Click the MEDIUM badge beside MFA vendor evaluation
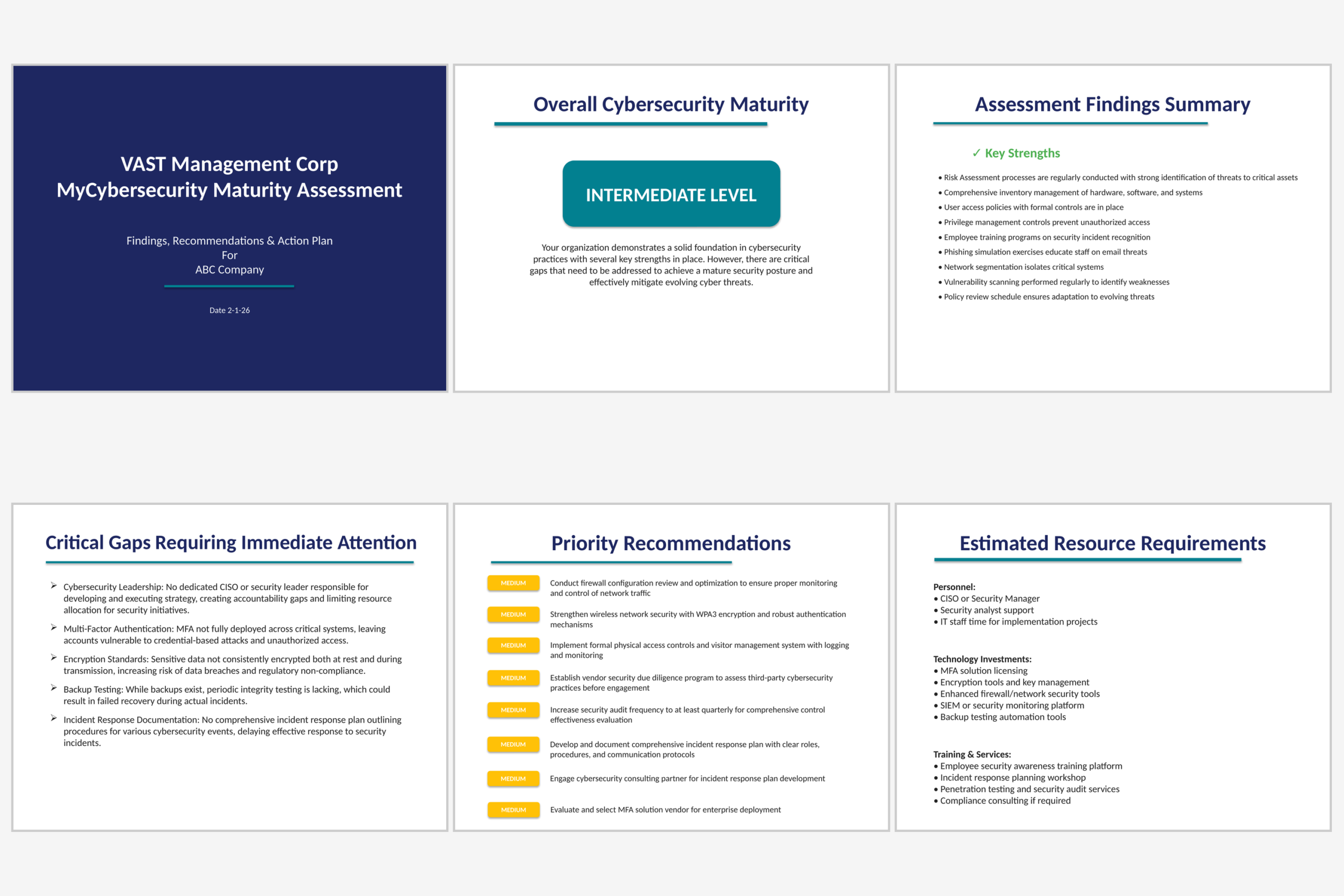The height and width of the screenshot is (896, 1344). coord(513,810)
